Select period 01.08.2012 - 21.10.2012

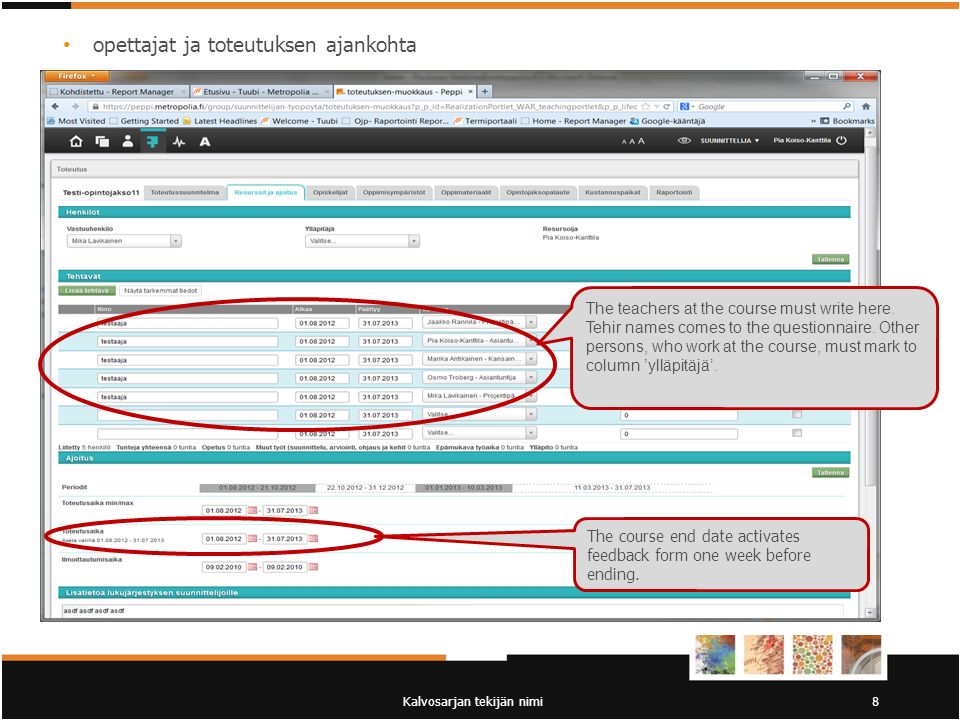(257, 488)
